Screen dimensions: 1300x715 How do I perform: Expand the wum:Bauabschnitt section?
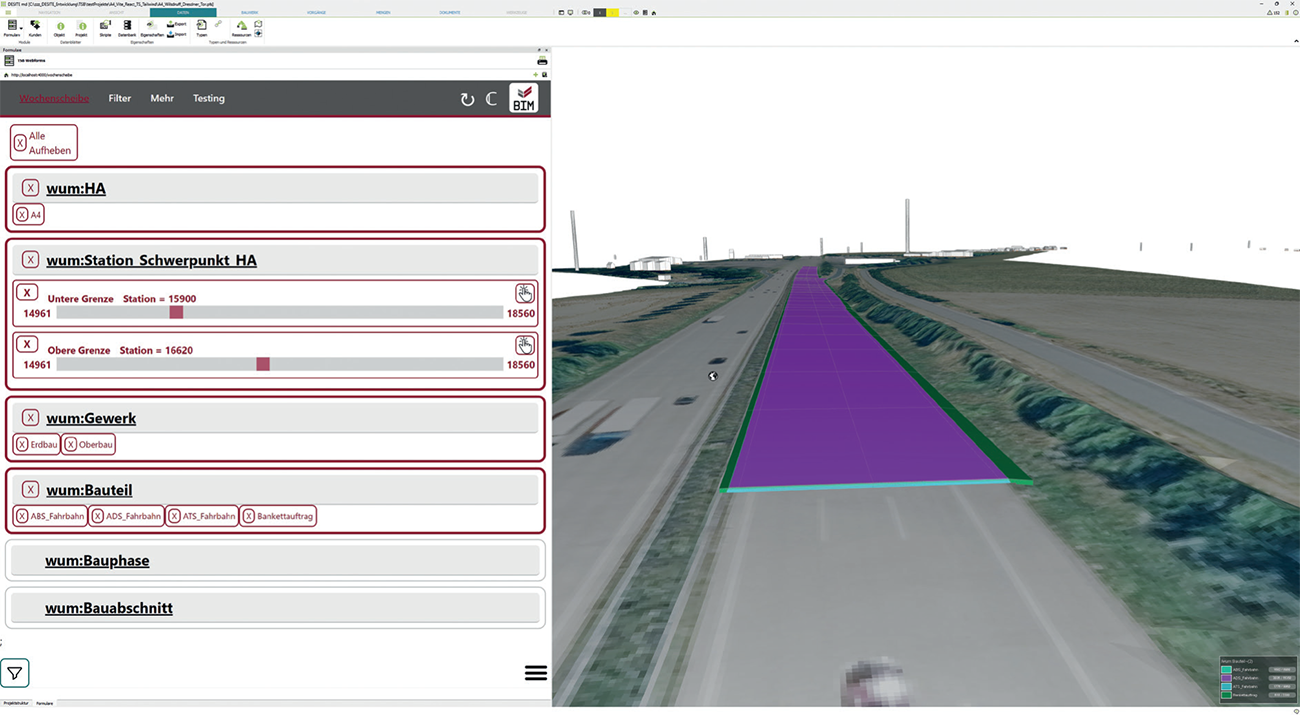(108, 608)
